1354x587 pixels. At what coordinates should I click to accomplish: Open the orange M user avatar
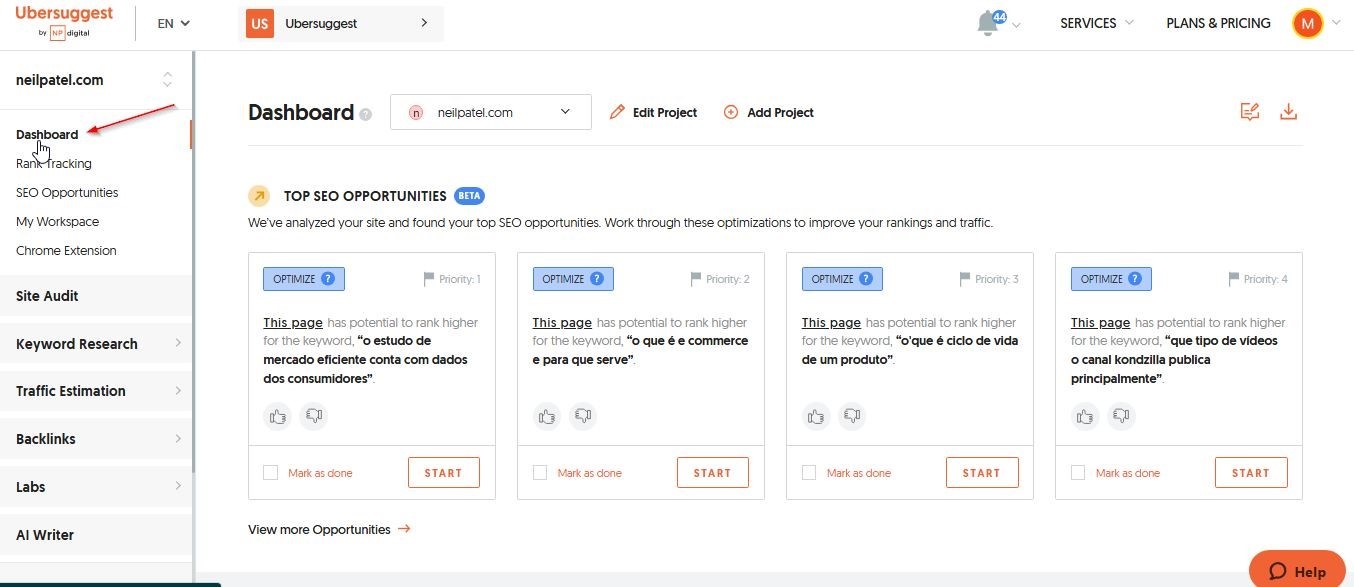click(1307, 23)
